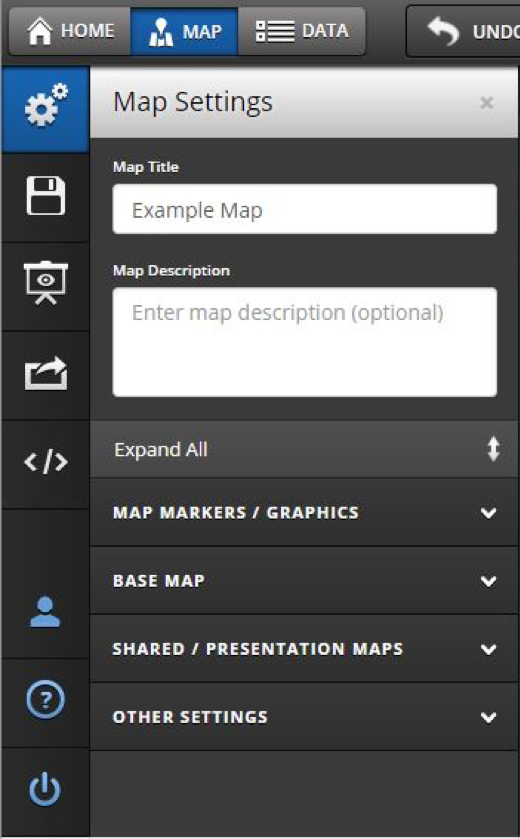Toggle the Expand All arrows icon
Screen dimensions: 520x839
pos(493,449)
